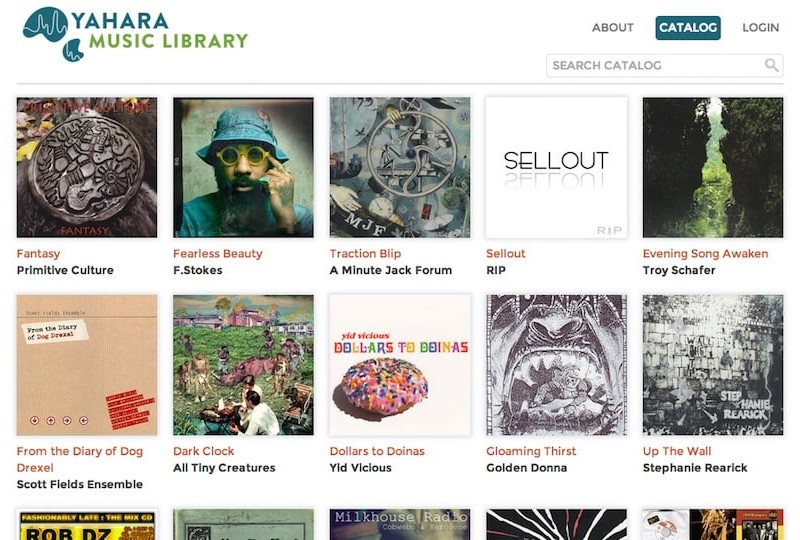Open the Gloaming Thirst album artwork

[x=556, y=365]
